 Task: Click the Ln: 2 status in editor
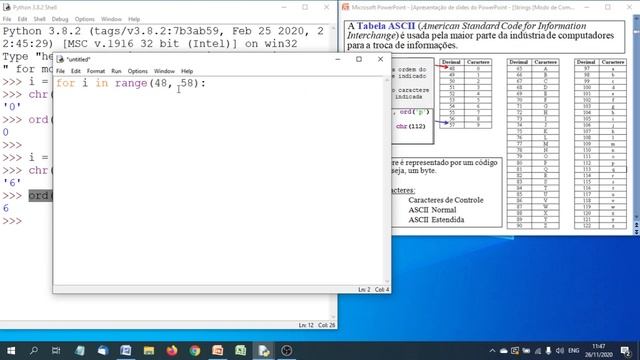[x=364, y=289]
